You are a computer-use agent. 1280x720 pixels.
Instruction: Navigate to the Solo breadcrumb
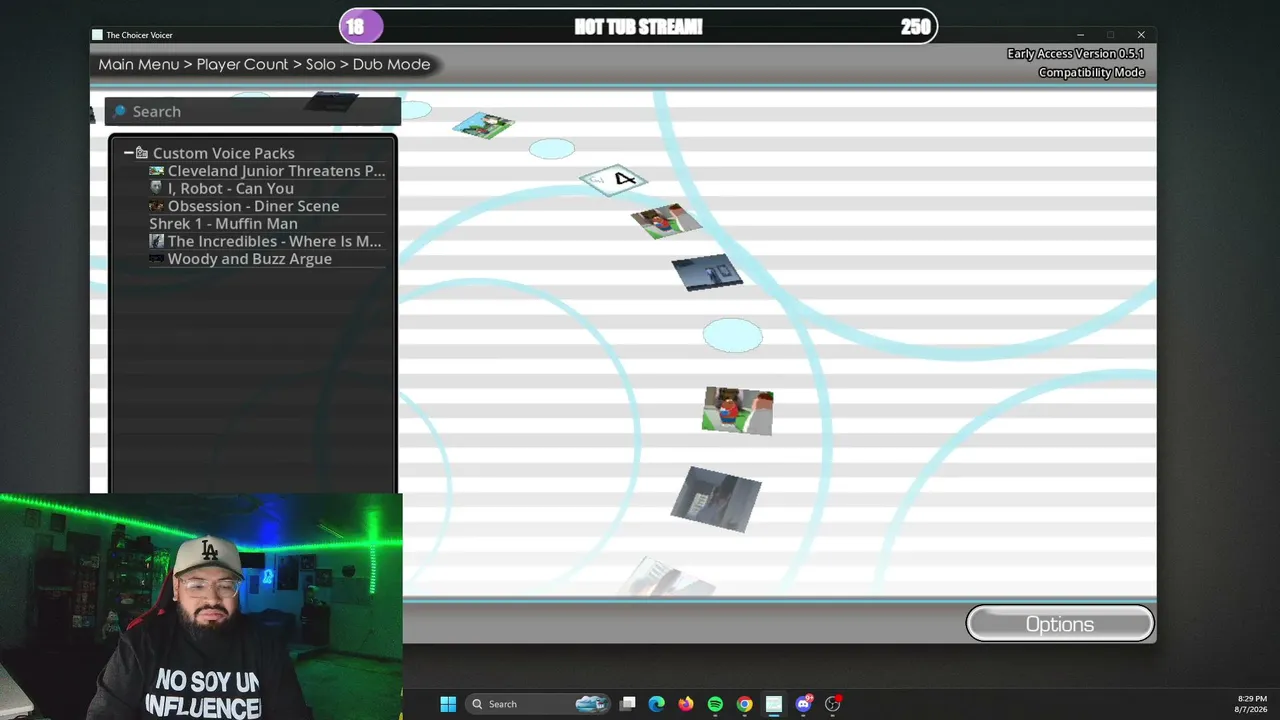point(321,64)
